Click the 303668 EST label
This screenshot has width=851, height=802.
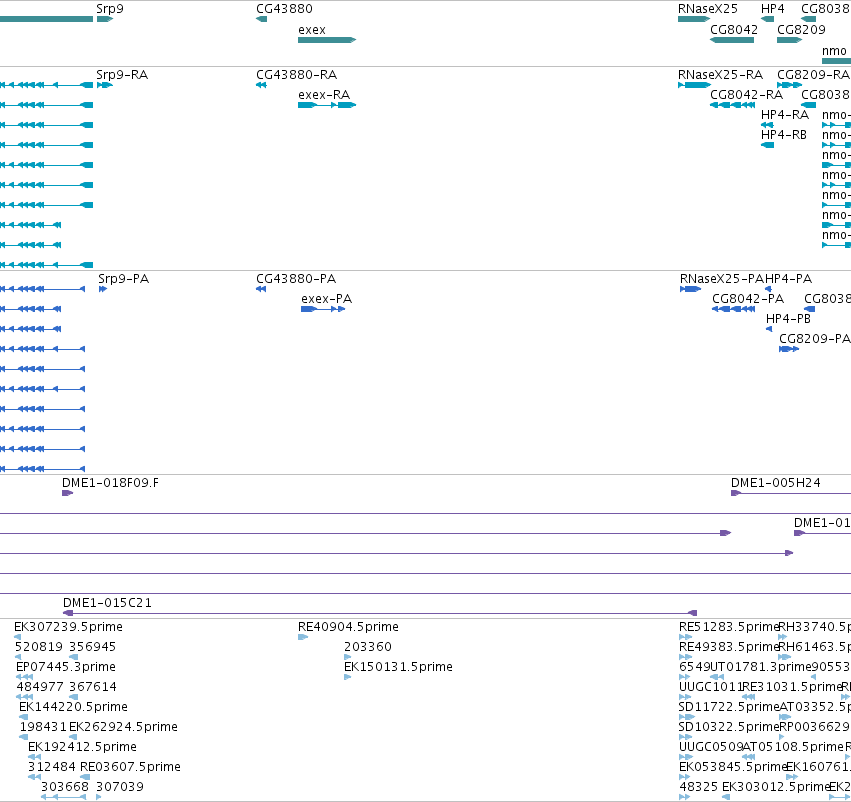(65, 787)
